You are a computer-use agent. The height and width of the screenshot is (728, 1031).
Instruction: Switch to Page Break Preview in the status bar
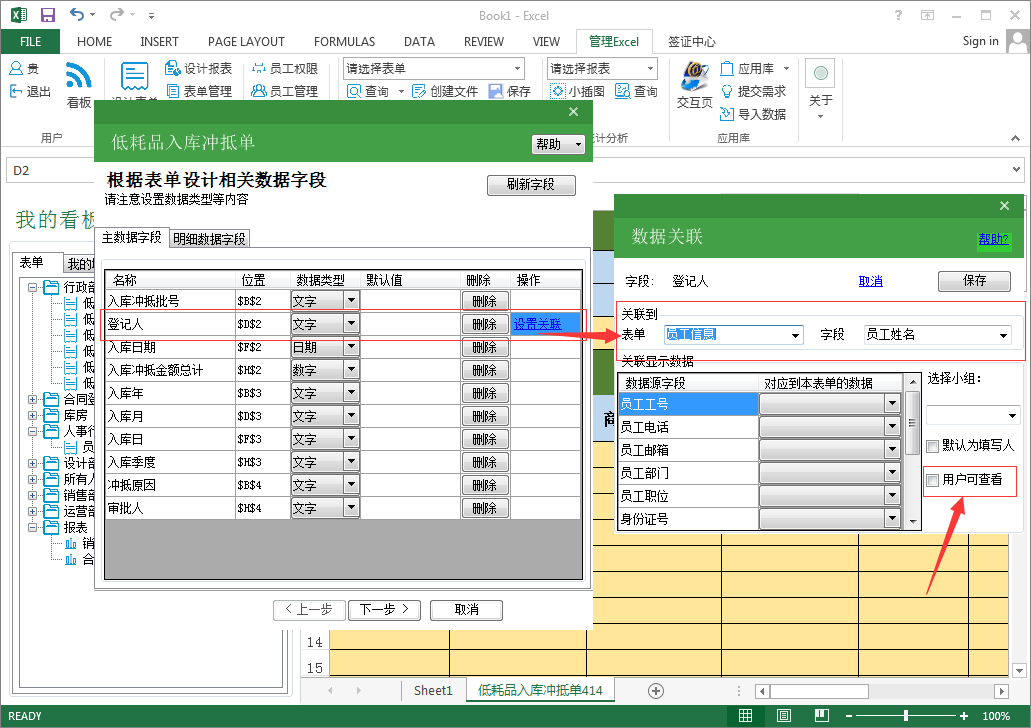(822, 716)
